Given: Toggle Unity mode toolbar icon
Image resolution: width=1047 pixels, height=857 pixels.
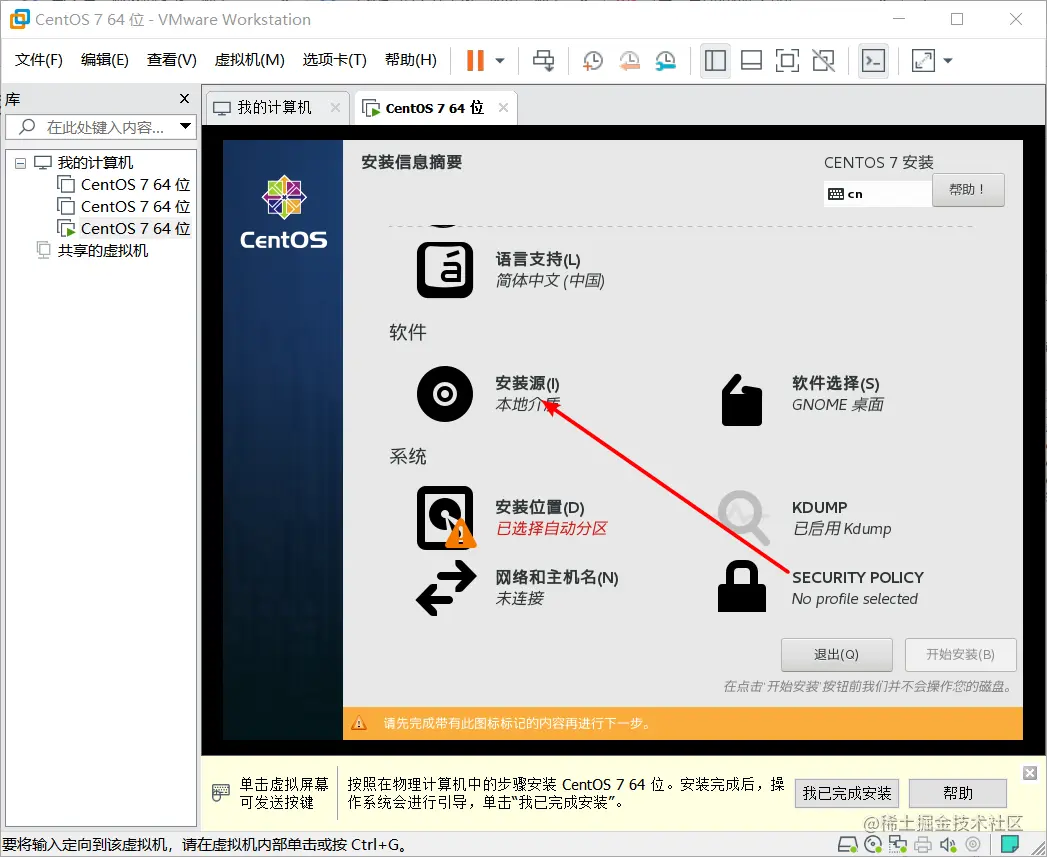Looking at the screenshot, I should [823, 61].
